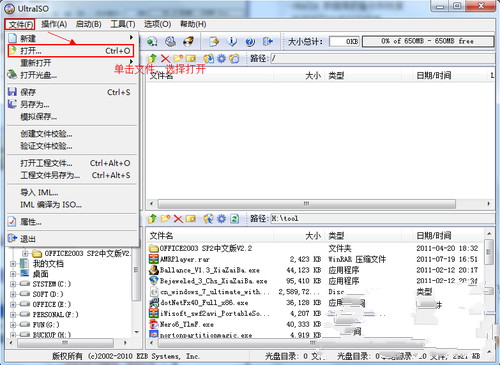Image resolution: width=500 pixels, height=365 pixels.
Task: Expand the FUN (G:) drive node
Action: point(13,325)
